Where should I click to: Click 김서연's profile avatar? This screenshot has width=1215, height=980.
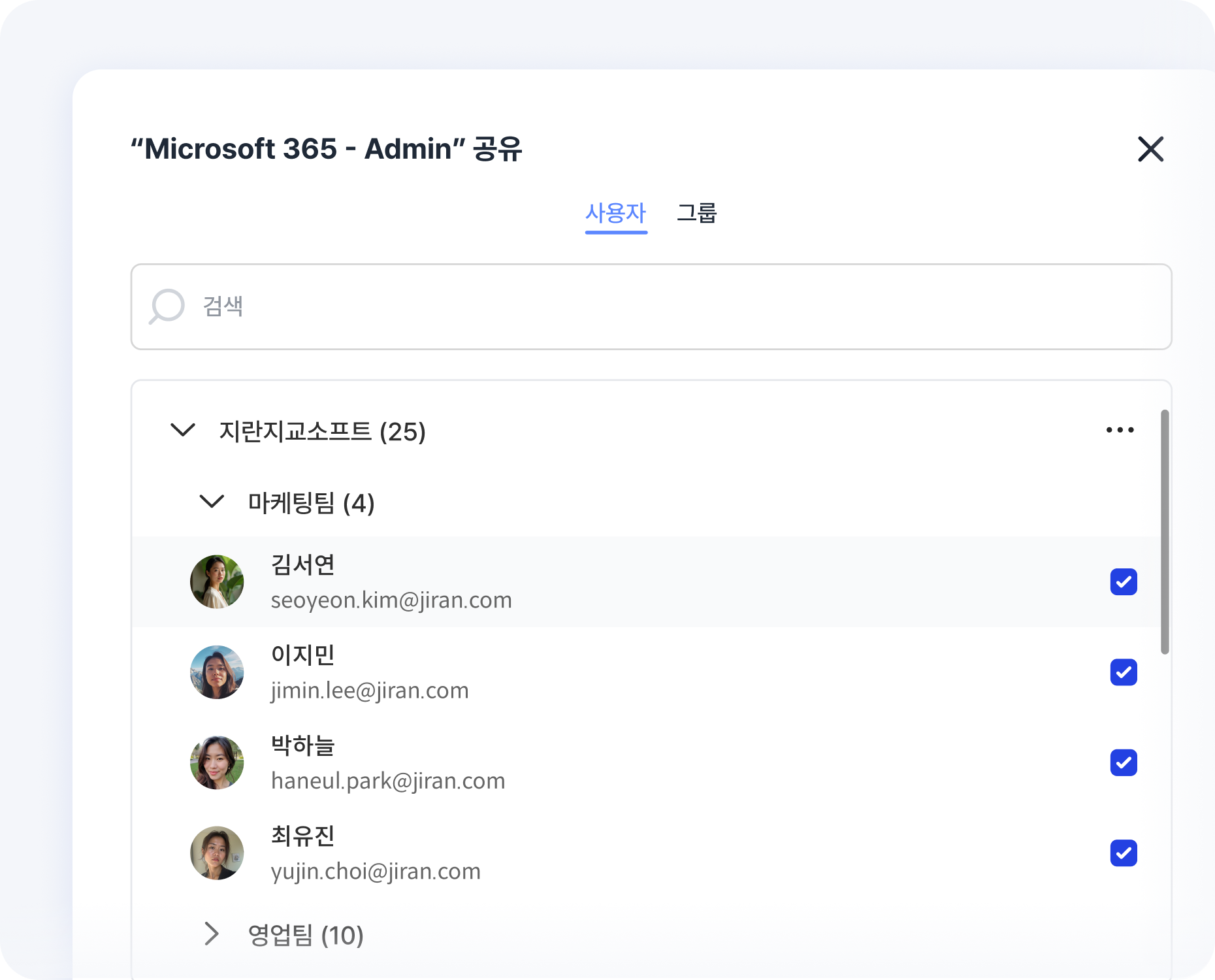click(217, 582)
